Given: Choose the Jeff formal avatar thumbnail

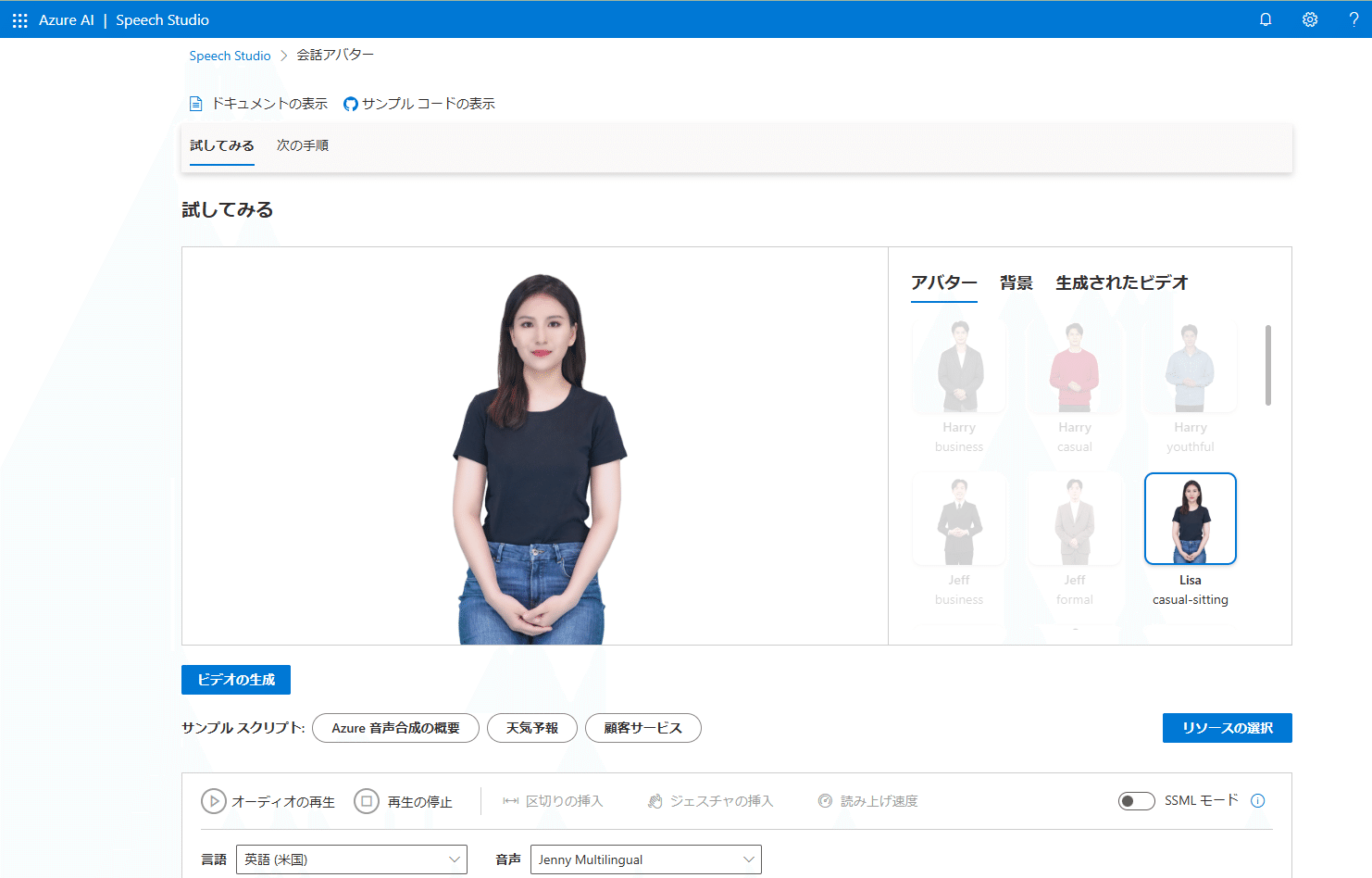Looking at the screenshot, I should [1075, 519].
